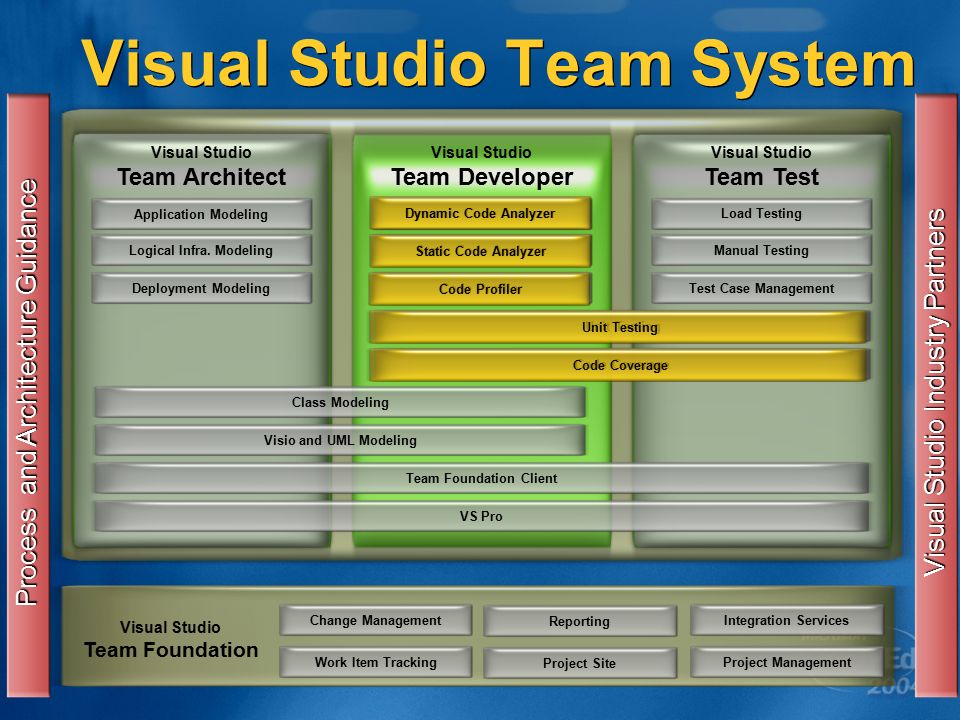Select the Integration Services box
Image resolution: width=960 pixels, height=720 pixels.
[786, 620]
